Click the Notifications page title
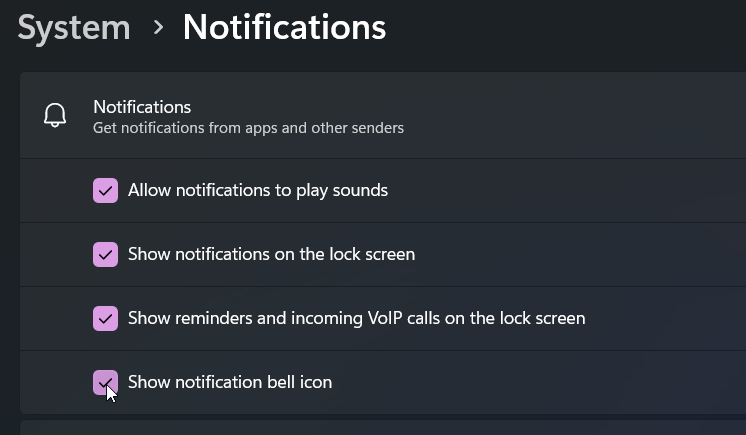Image resolution: width=746 pixels, height=435 pixels. (x=284, y=27)
